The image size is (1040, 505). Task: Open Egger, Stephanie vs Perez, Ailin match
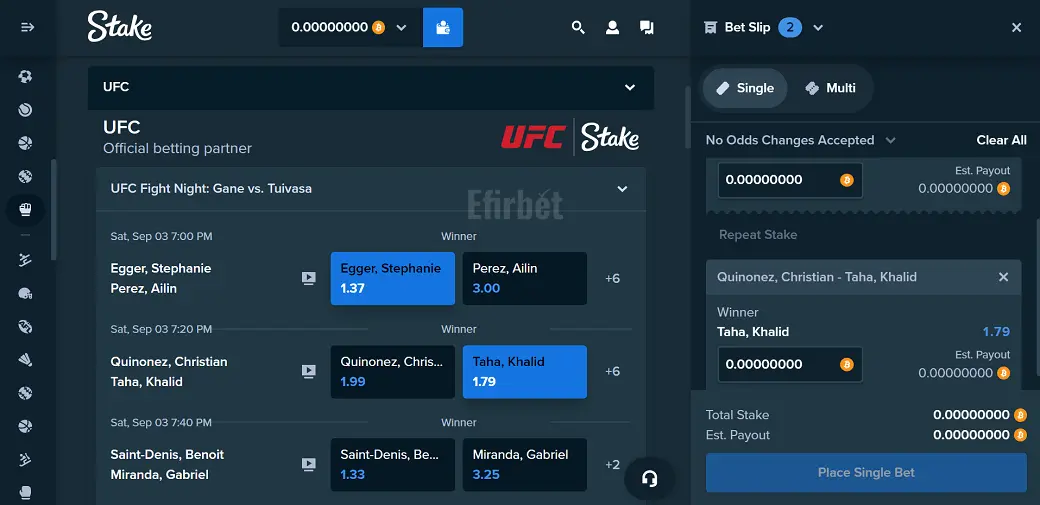161,278
